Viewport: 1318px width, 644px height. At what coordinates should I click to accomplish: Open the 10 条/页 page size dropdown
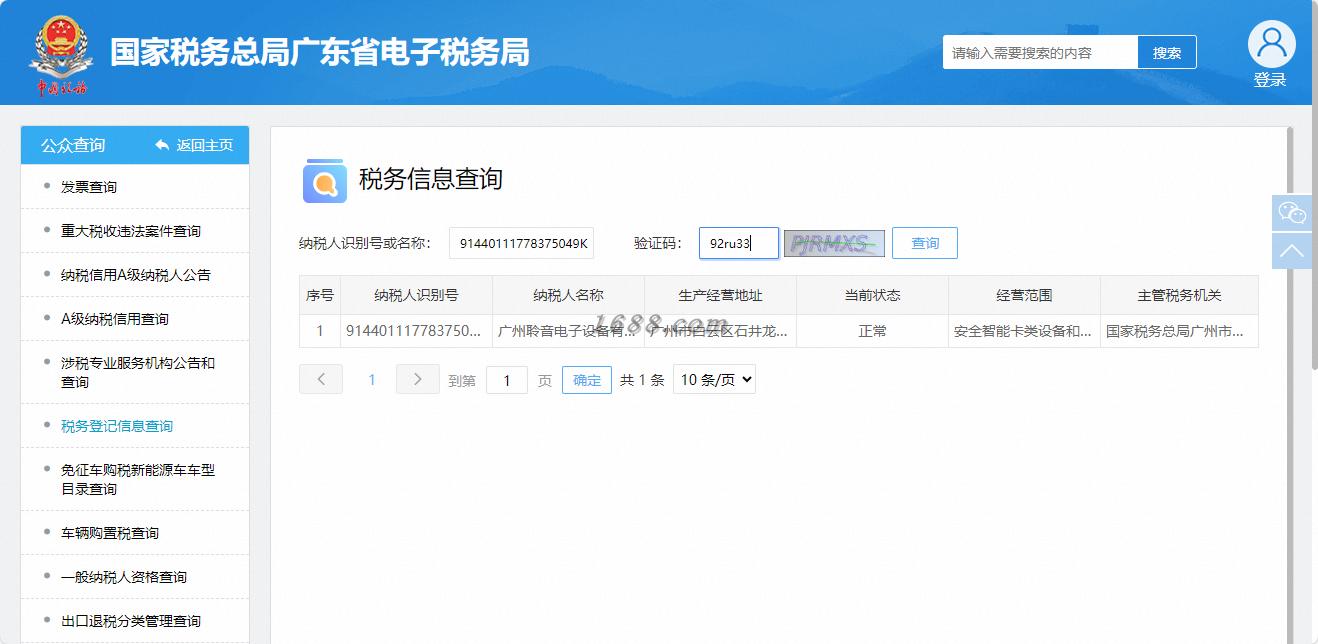714,379
